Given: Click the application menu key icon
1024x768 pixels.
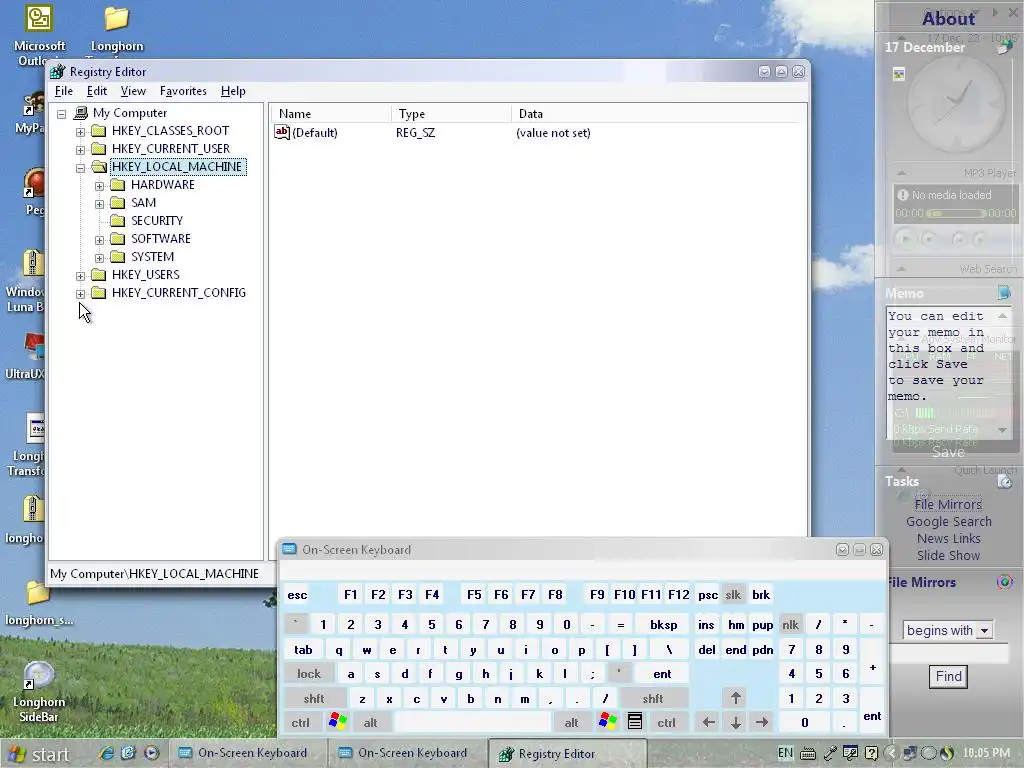Looking at the screenshot, I should coord(635,722).
